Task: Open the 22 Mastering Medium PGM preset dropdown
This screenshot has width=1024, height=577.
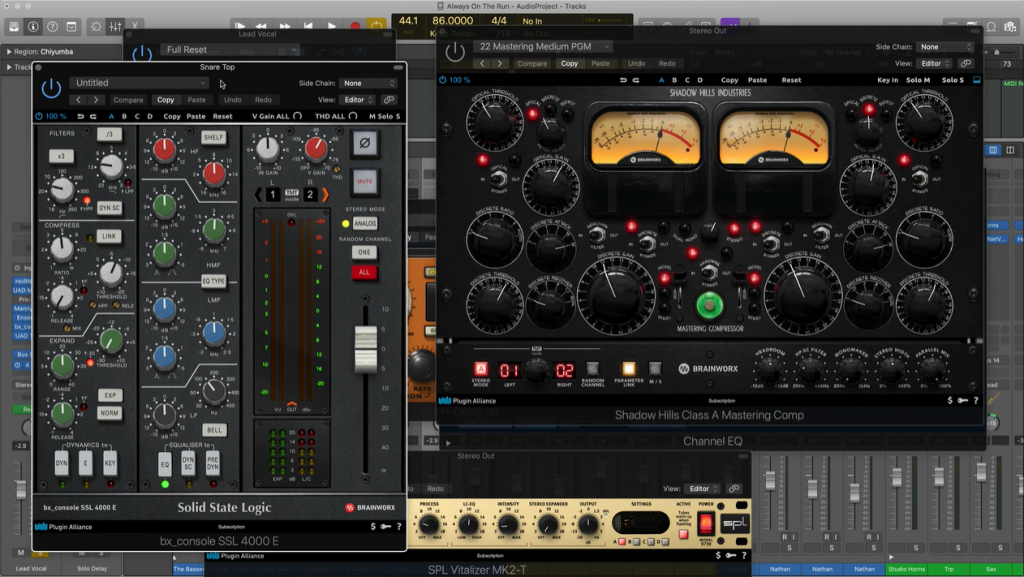Action: (544, 46)
